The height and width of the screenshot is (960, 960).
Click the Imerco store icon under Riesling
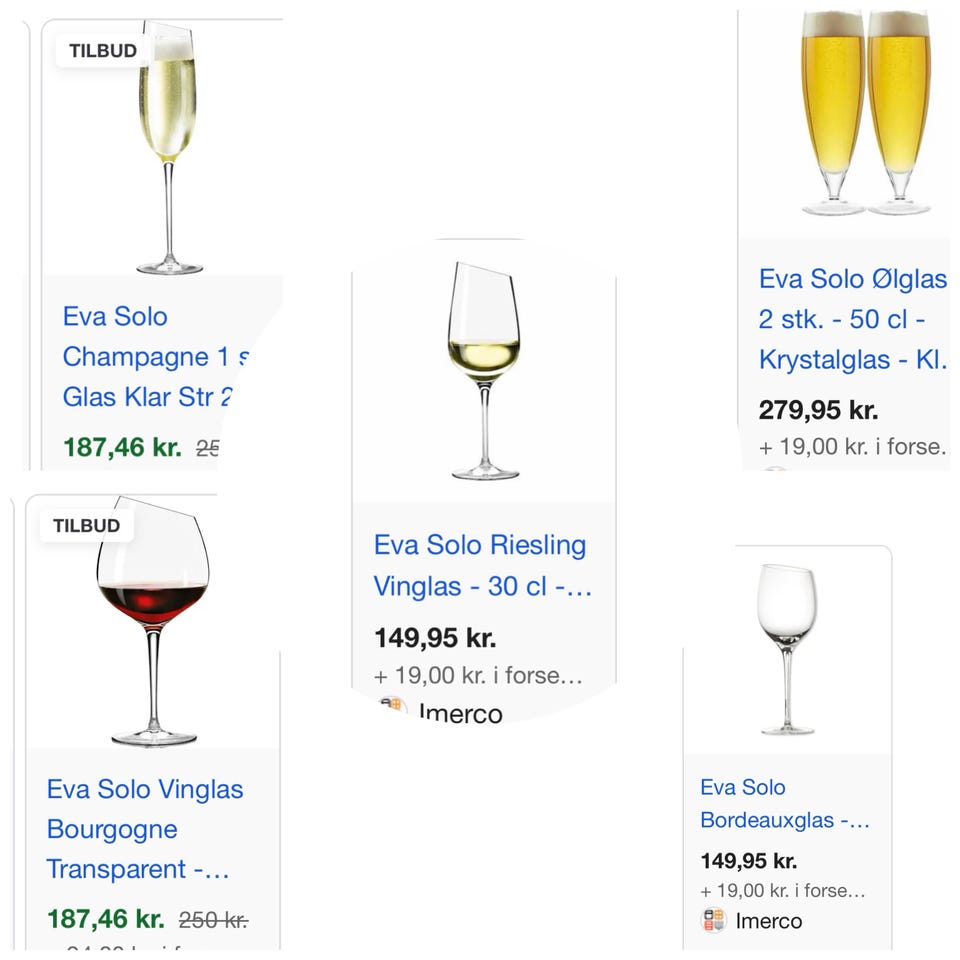click(393, 709)
